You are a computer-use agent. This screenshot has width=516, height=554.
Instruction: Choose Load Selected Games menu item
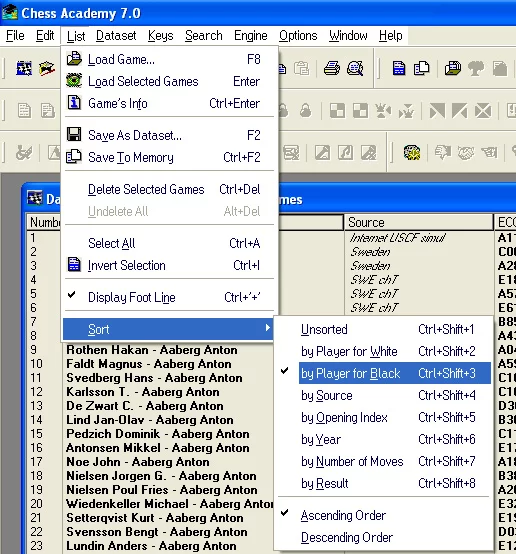point(170,81)
